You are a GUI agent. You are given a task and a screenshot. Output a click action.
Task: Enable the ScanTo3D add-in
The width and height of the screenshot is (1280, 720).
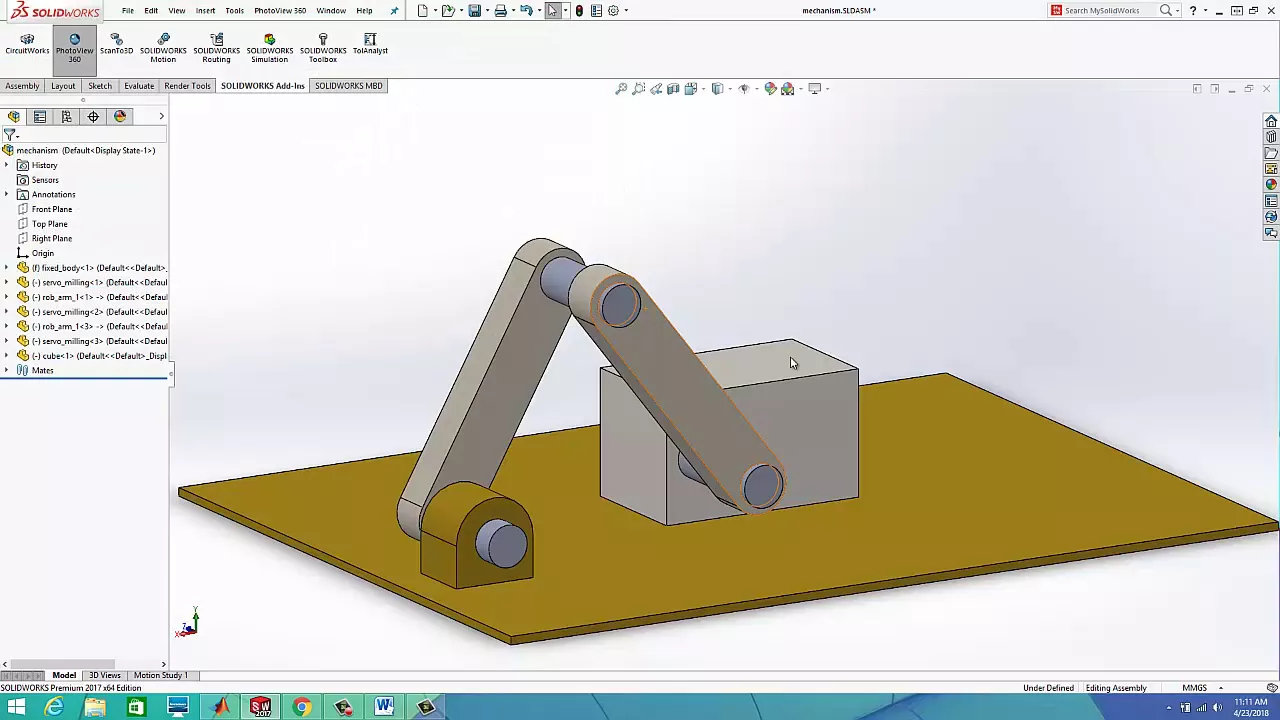point(116,44)
